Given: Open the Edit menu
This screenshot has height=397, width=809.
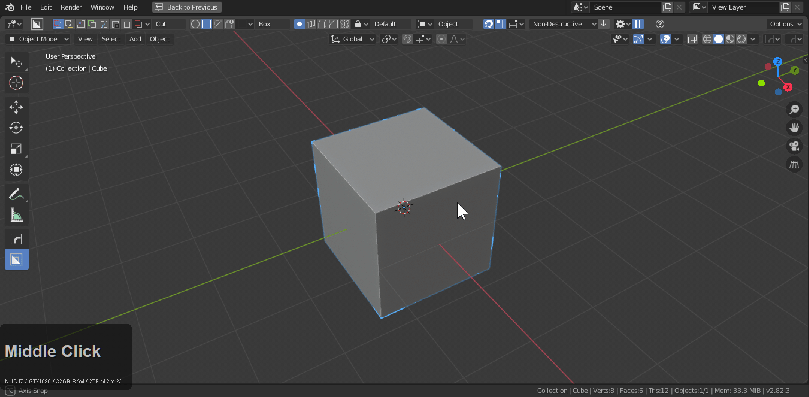Looking at the screenshot, I should tap(46, 8).
